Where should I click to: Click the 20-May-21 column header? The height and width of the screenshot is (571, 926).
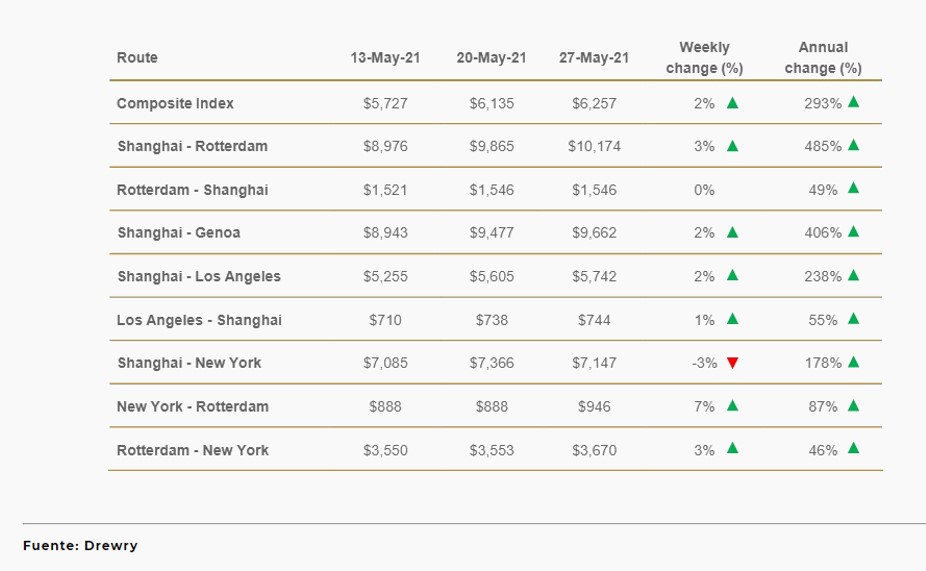491,58
